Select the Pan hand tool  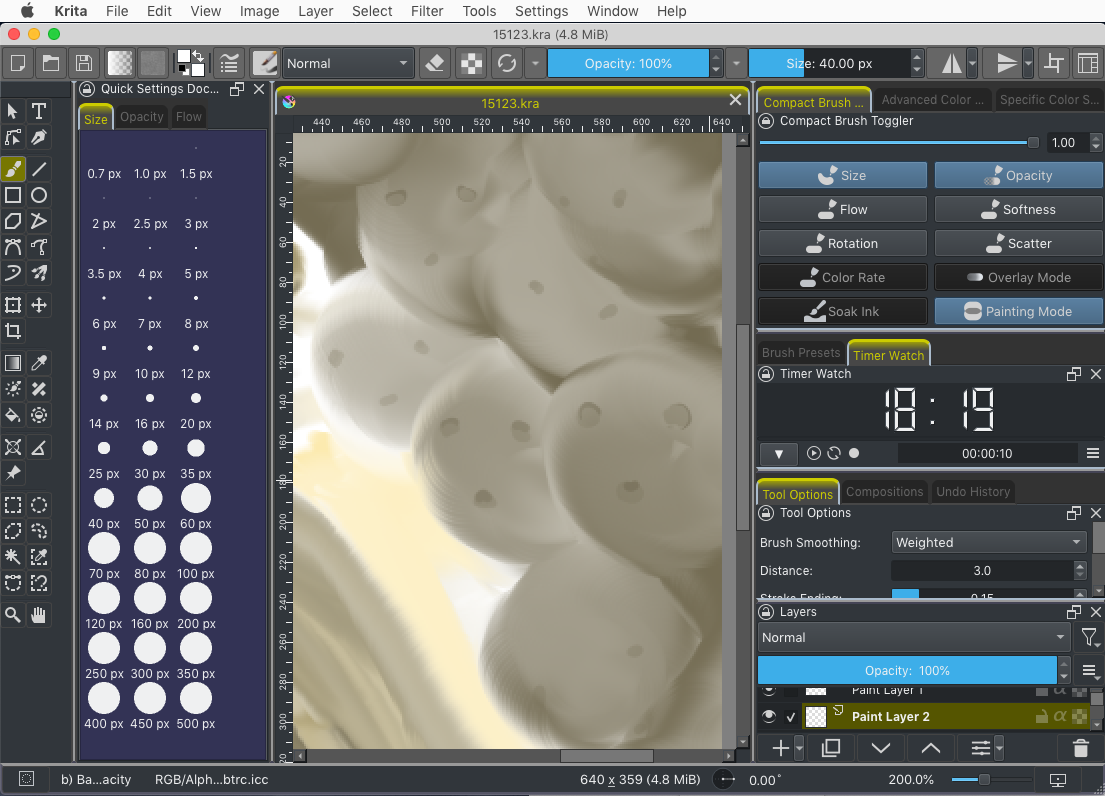pos(39,615)
